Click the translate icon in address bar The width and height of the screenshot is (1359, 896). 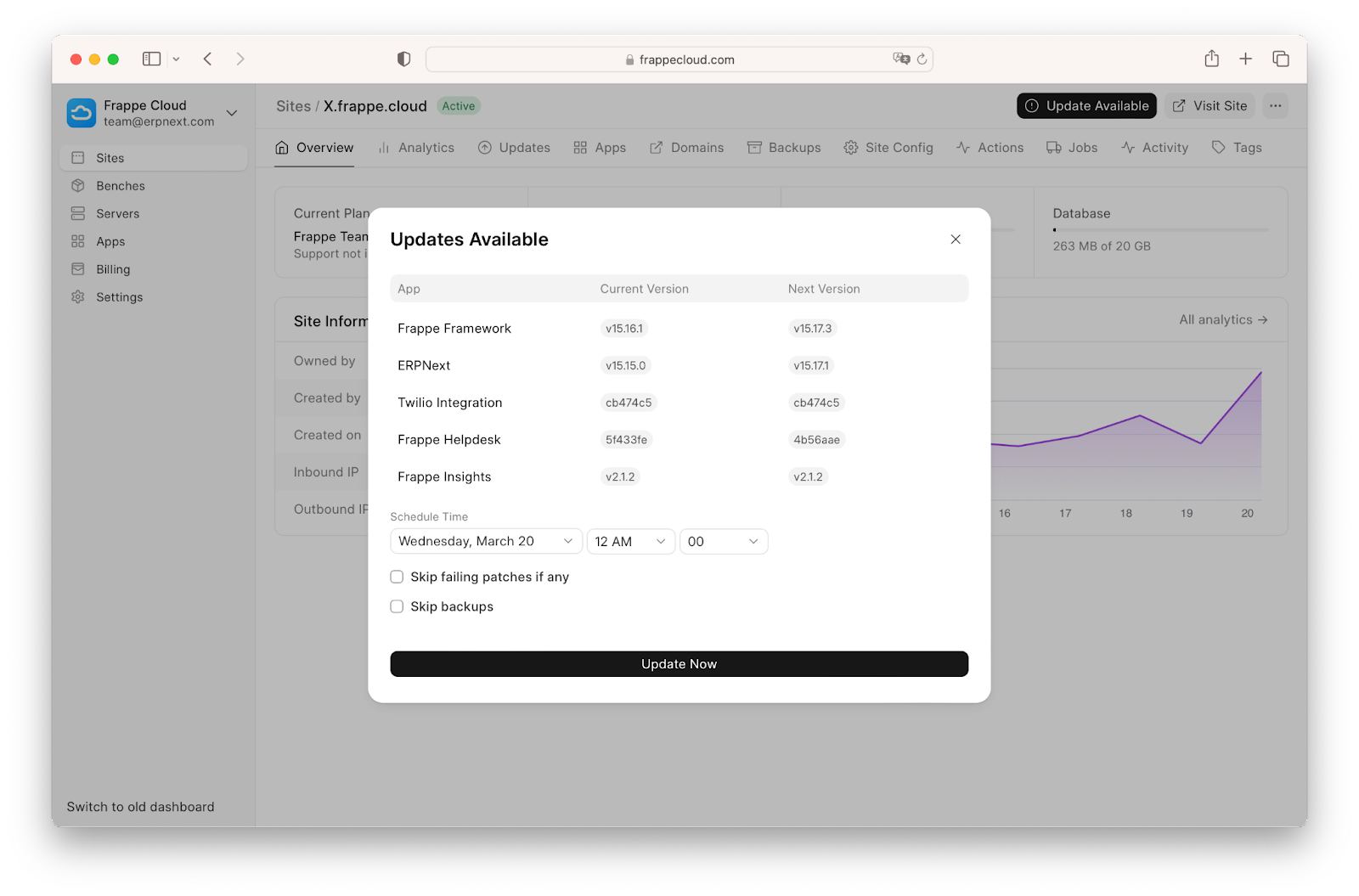[x=900, y=59]
